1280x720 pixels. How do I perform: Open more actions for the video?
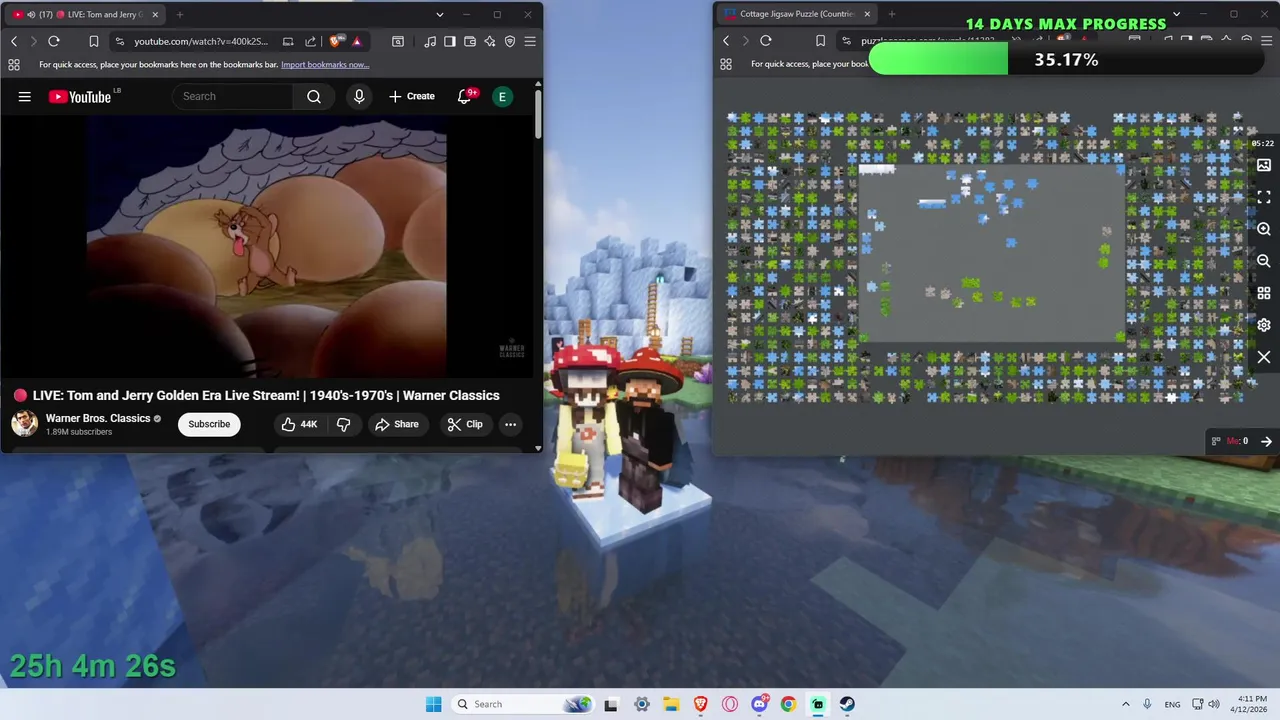(x=510, y=424)
